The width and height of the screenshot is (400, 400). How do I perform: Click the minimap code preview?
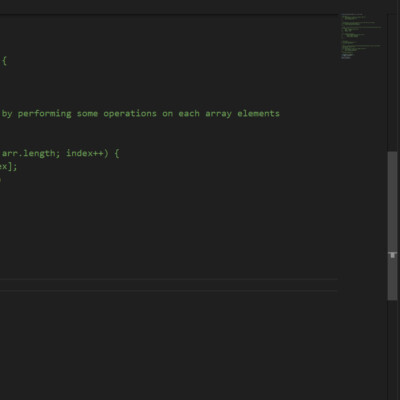click(x=362, y=36)
